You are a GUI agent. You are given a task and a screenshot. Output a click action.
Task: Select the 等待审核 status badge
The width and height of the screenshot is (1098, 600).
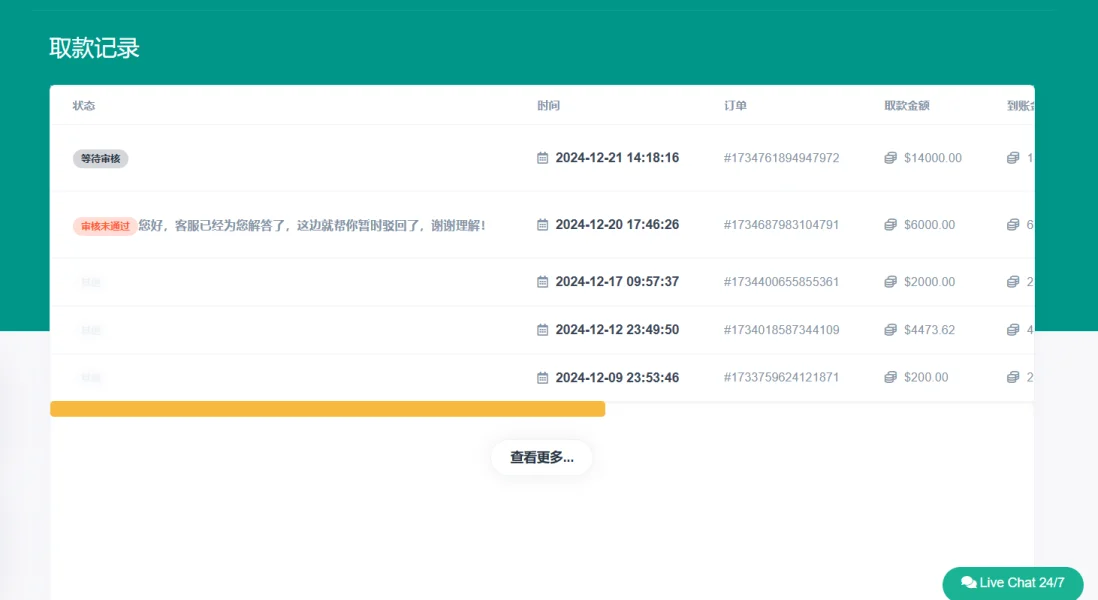point(100,157)
